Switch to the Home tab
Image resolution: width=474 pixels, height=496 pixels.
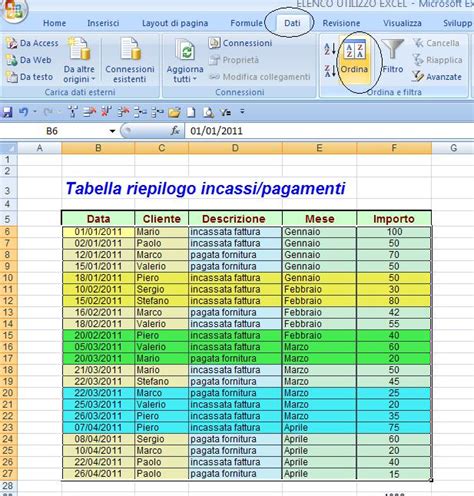(54, 23)
